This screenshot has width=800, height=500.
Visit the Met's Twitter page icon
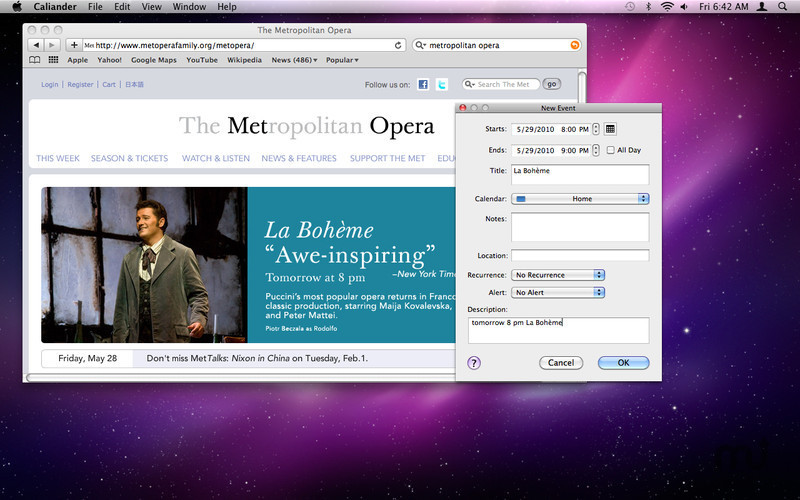(442, 84)
